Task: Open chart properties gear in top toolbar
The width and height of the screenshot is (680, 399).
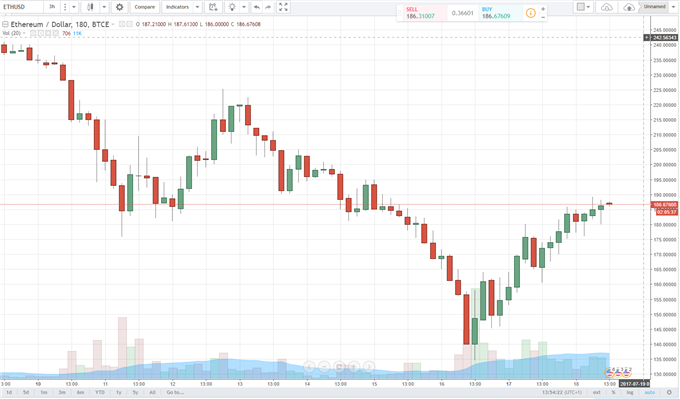Action: point(119,7)
